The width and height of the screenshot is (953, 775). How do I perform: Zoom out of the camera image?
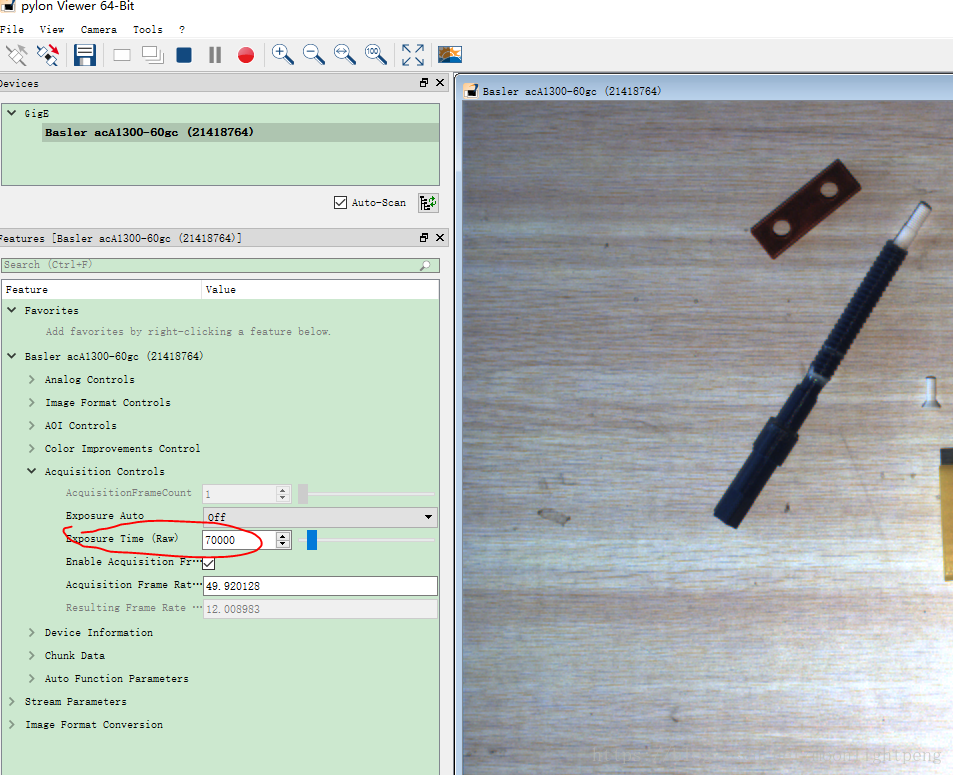(x=314, y=55)
